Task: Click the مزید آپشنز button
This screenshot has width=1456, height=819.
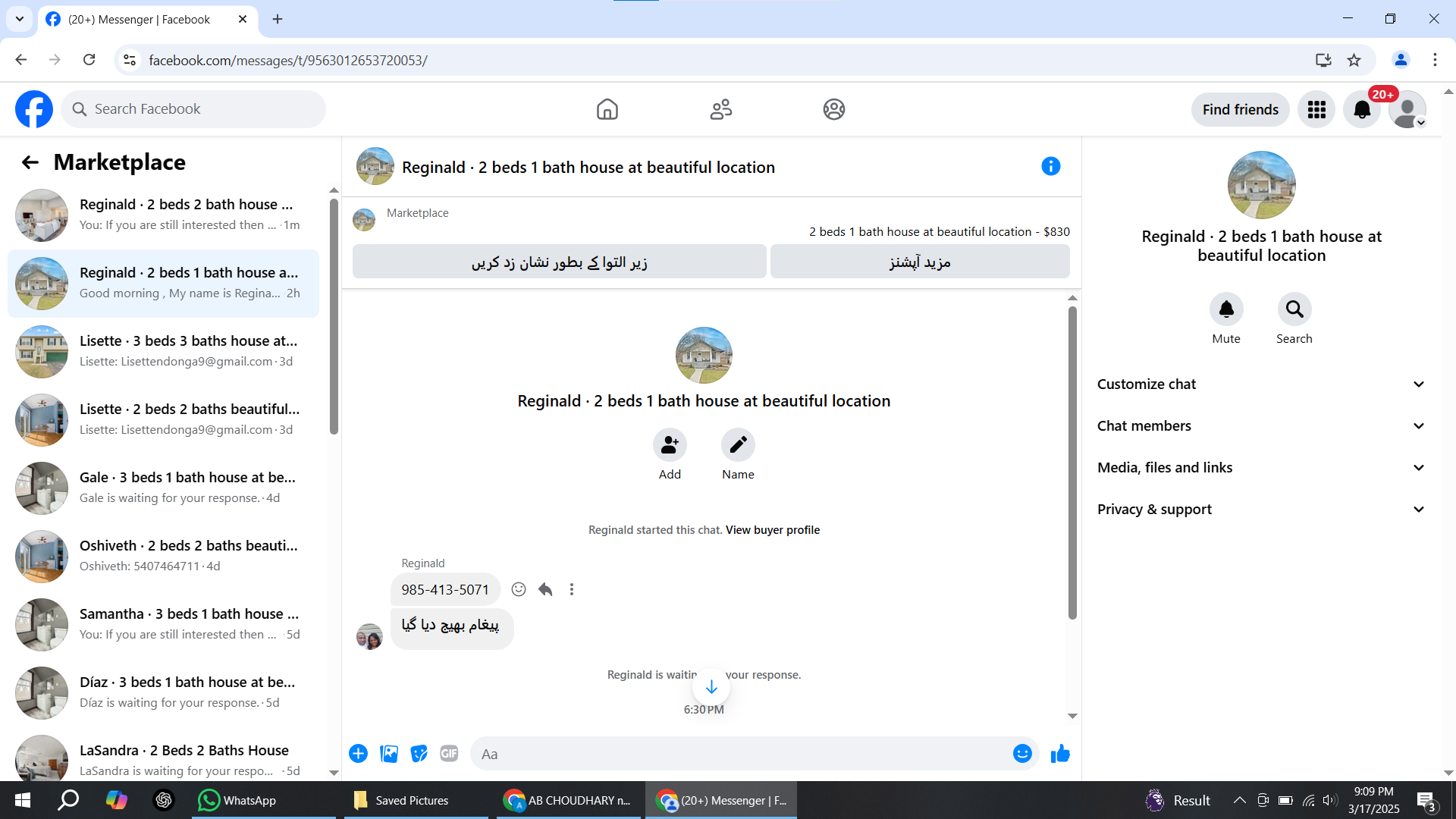Action: click(x=920, y=262)
